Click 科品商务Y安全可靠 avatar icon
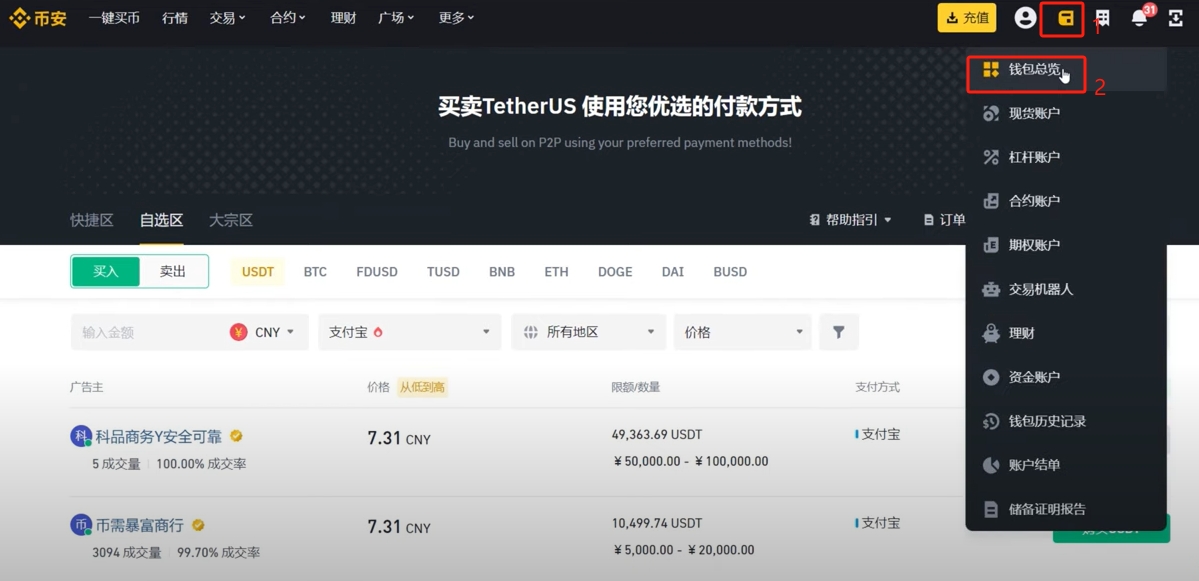This screenshot has height=581, width=1199. point(80,437)
